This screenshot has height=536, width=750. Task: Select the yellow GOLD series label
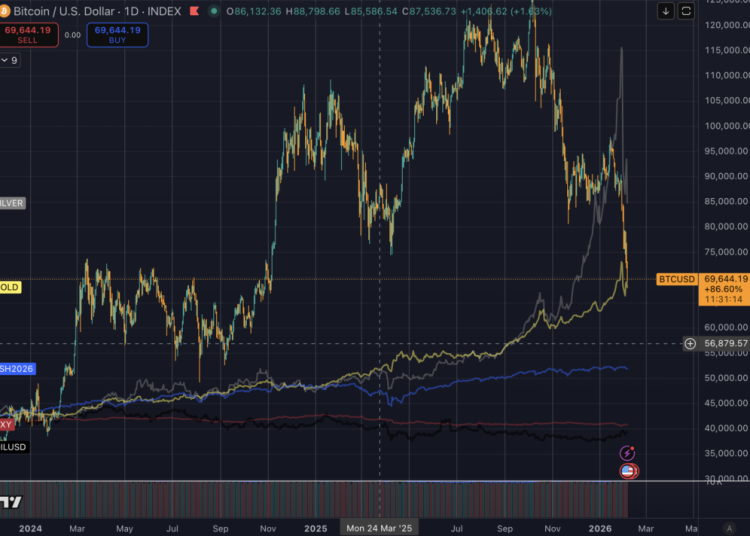point(10,287)
